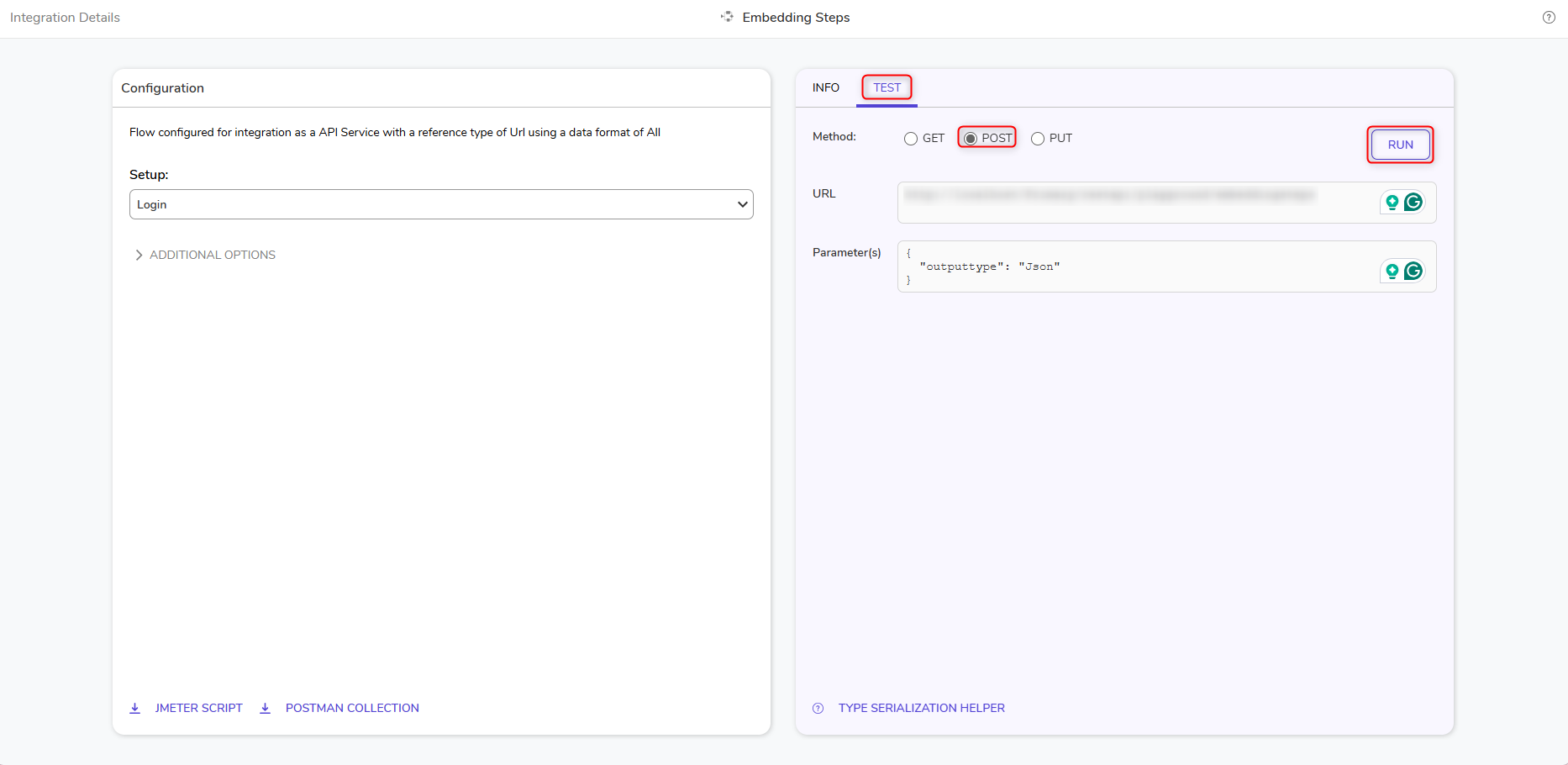
Task: Click the Embedding Steps title text
Action: click(796, 18)
